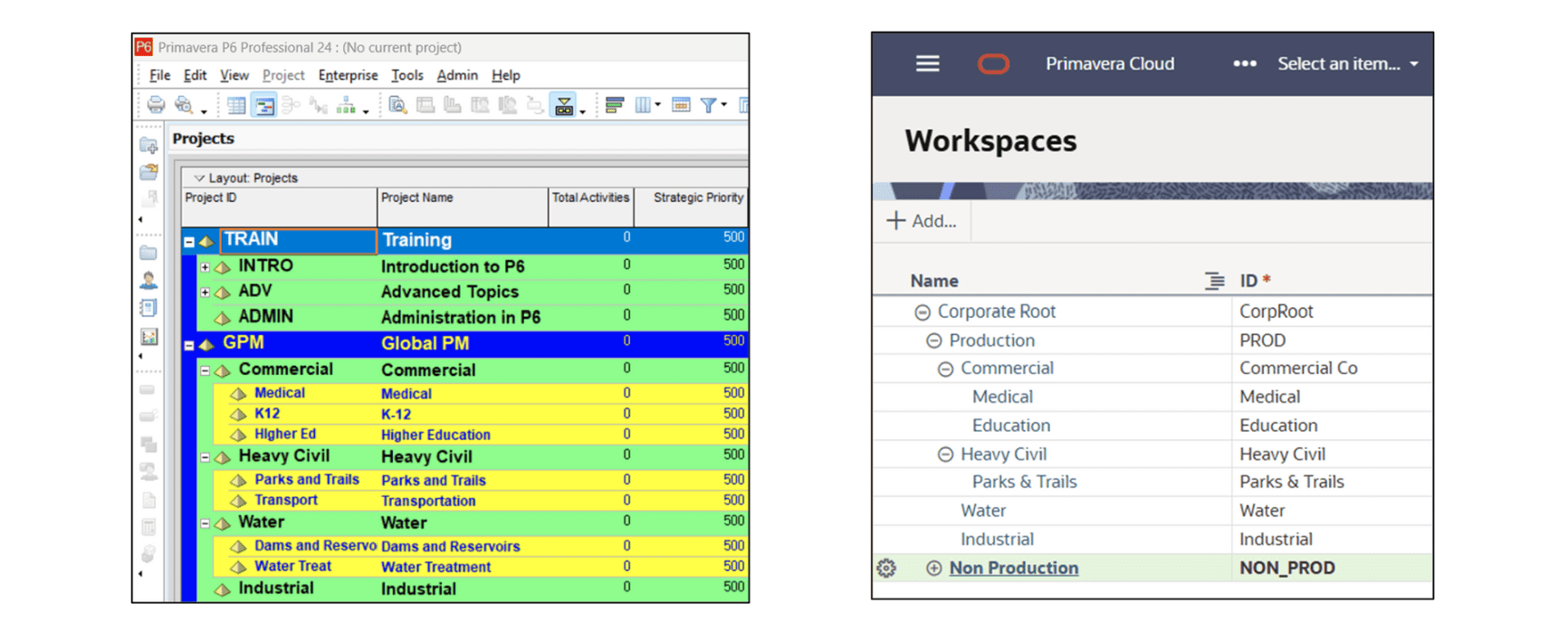1568x623 pixels.
Task: Open the Layout: Projects dropdown
Action: (246, 177)
